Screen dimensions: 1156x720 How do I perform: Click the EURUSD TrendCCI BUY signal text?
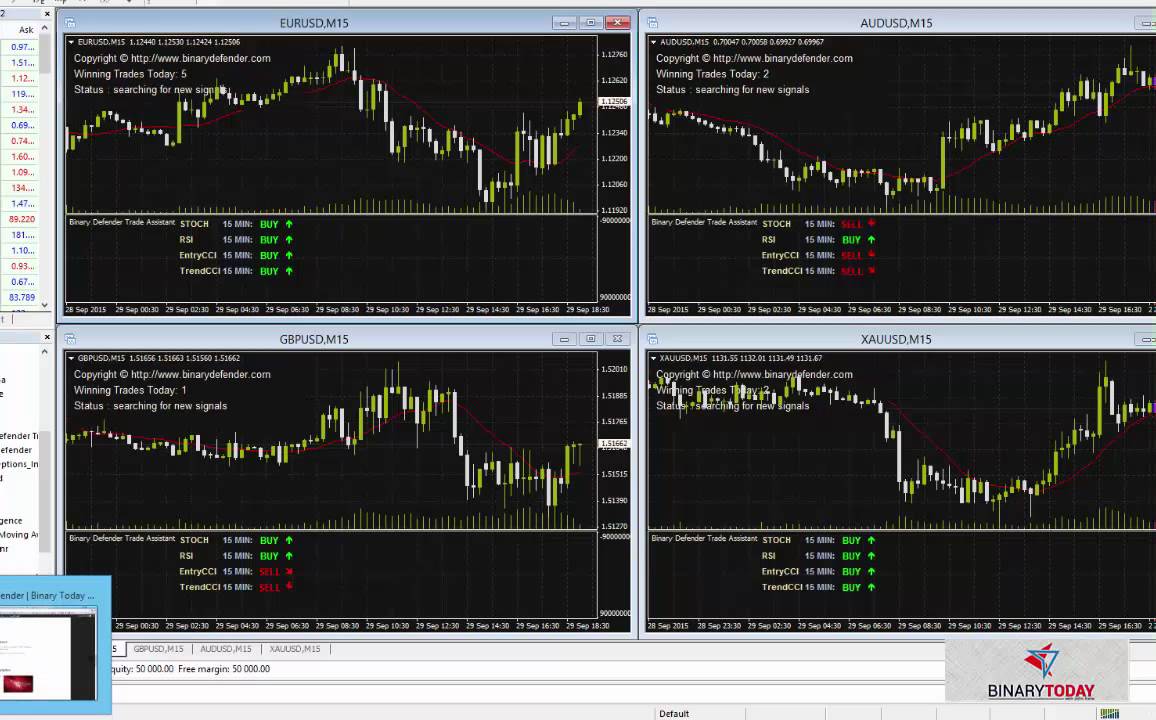click(x=269, y=271)
